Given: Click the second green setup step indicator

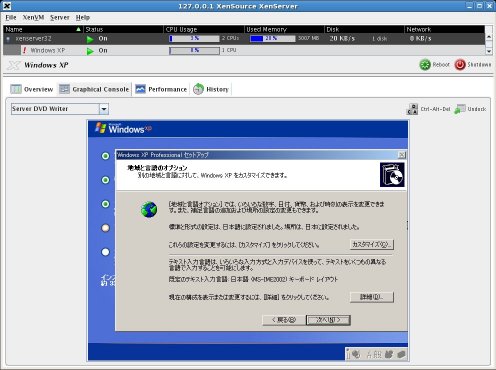Looking at the screenshot, I should pos(105,180).
